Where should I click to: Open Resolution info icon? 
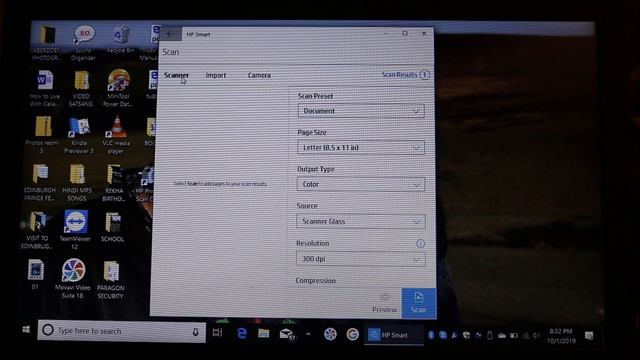[x=420, y=244]
